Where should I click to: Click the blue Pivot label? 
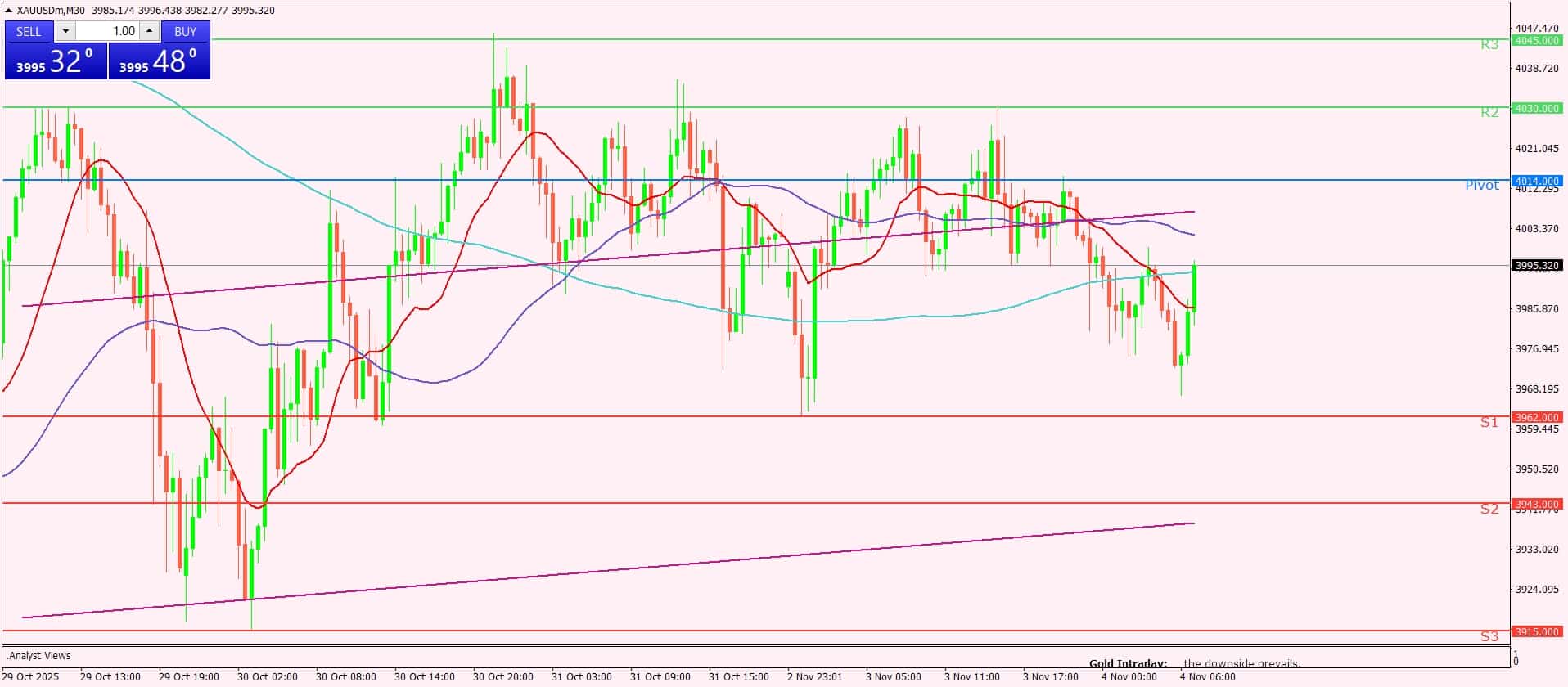(1481, 185)
